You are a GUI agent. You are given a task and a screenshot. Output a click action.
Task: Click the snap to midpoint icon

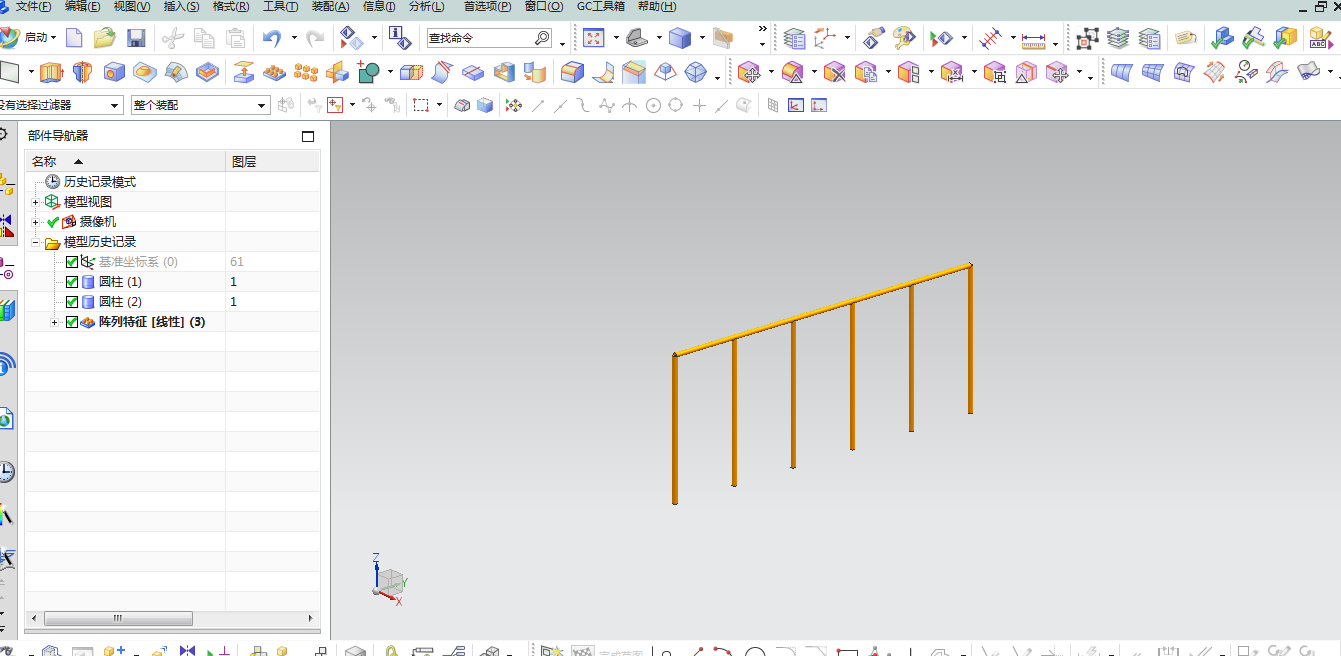(560, 105)
